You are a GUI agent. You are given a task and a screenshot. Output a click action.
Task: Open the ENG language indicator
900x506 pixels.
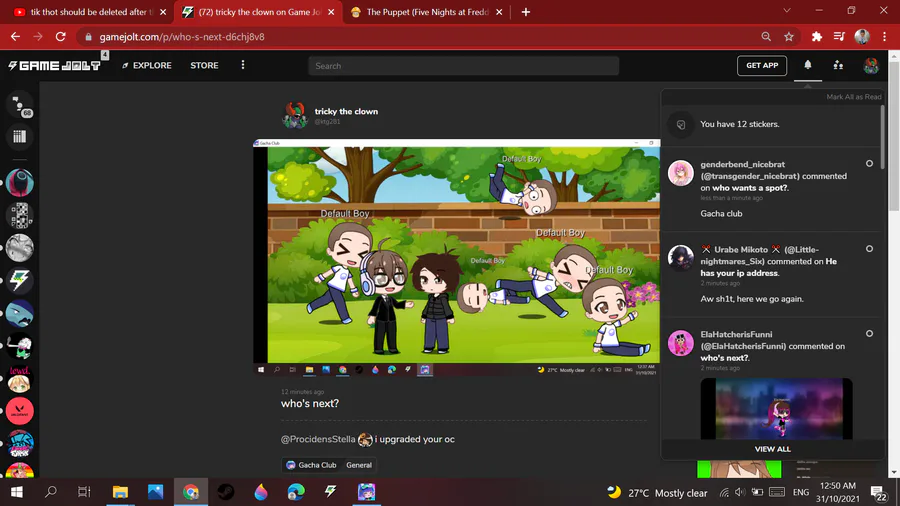coord(801,493)
